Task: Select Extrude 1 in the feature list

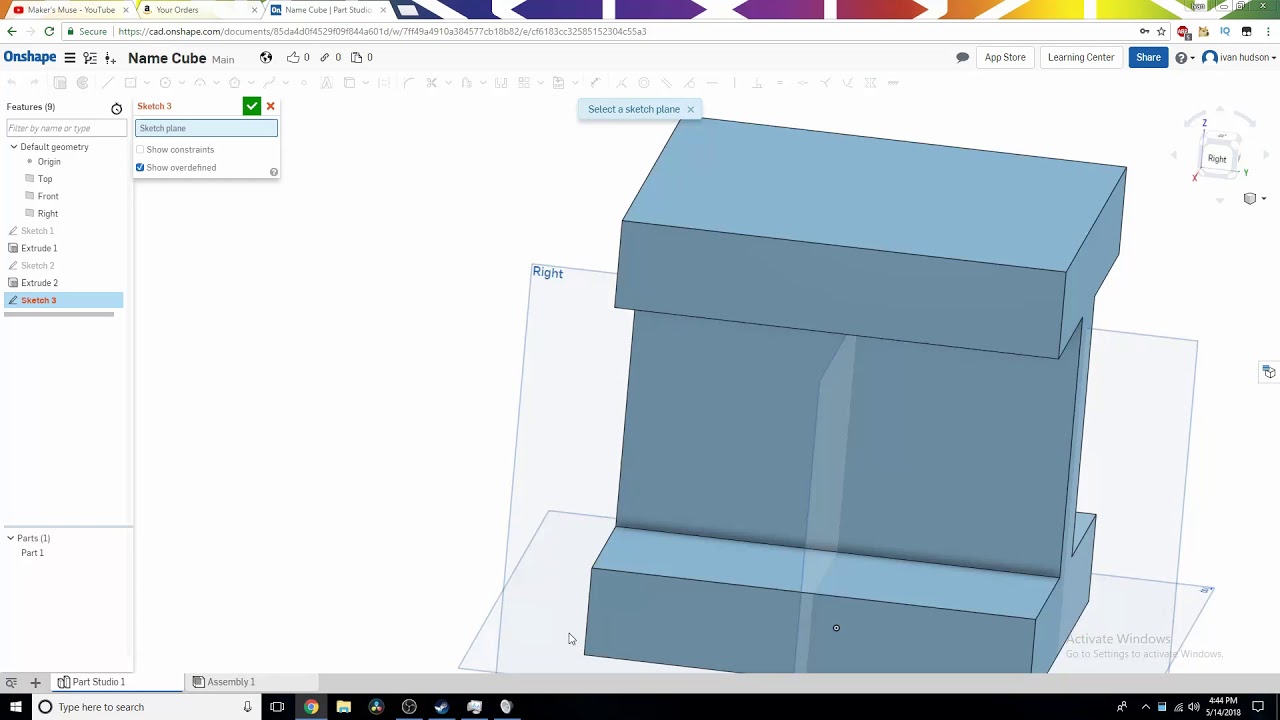Action: click(x=39, y=248)
